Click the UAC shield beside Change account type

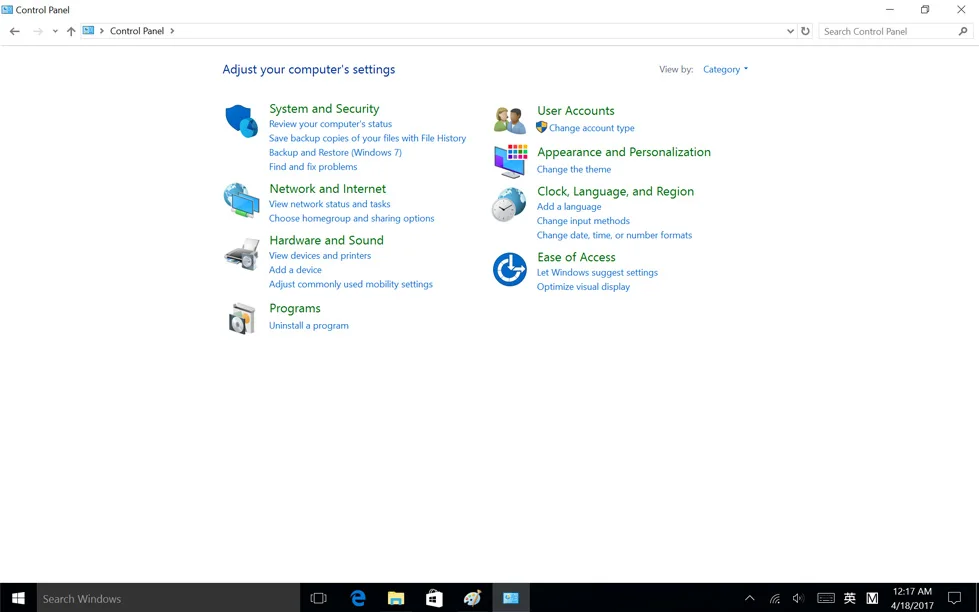click(x=541, y=127)
